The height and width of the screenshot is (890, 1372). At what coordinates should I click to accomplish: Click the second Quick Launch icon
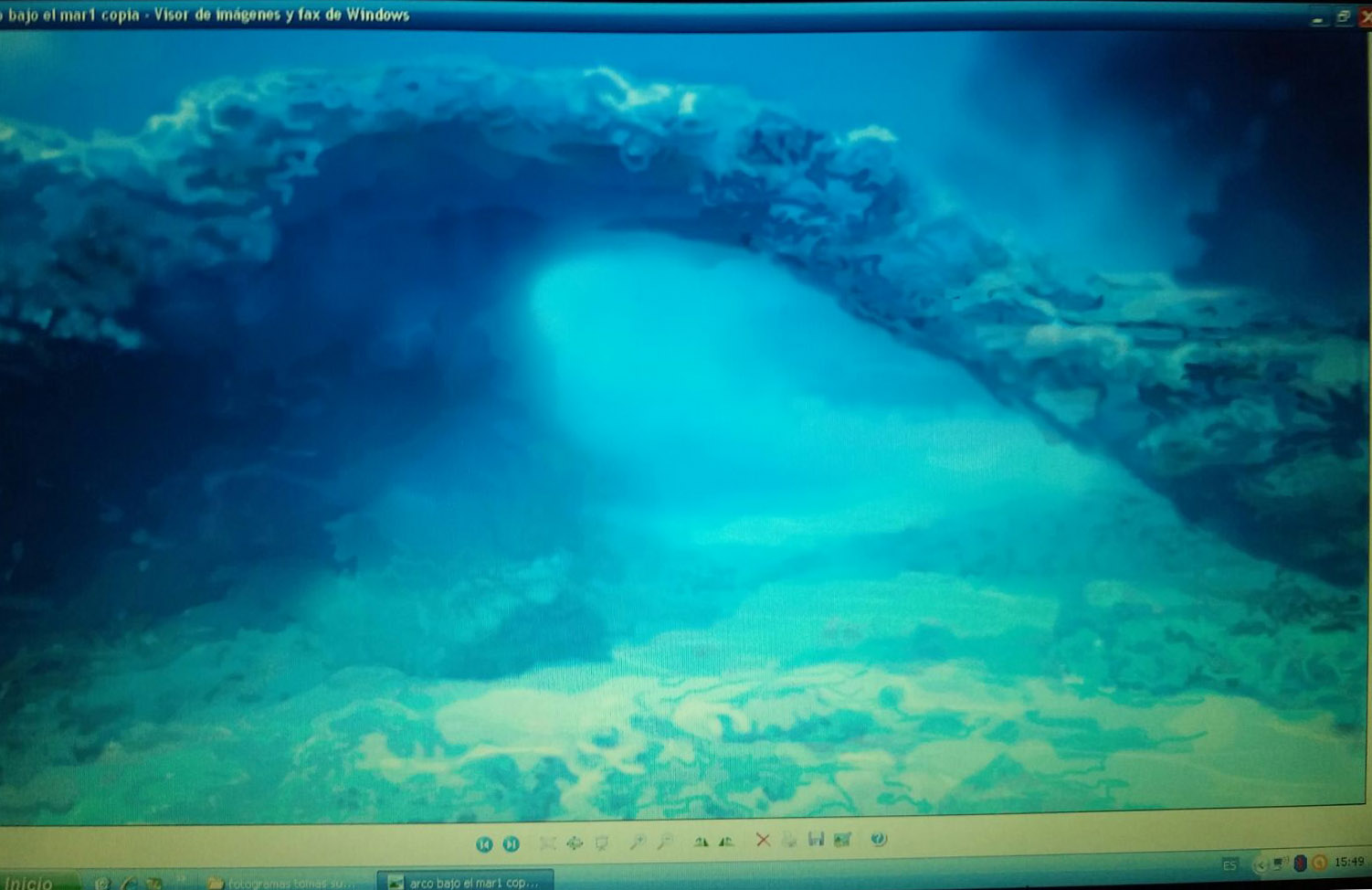[x=128, y=884]
